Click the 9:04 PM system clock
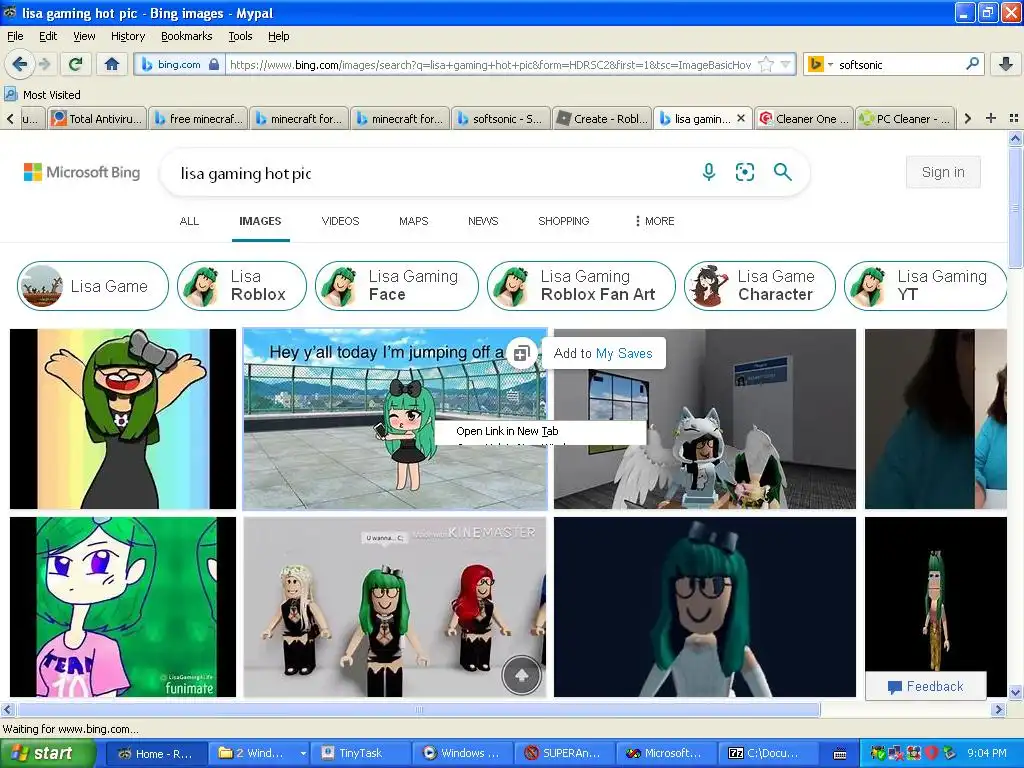Screen dimensions: 1024x768 click(x=986, y=753)
